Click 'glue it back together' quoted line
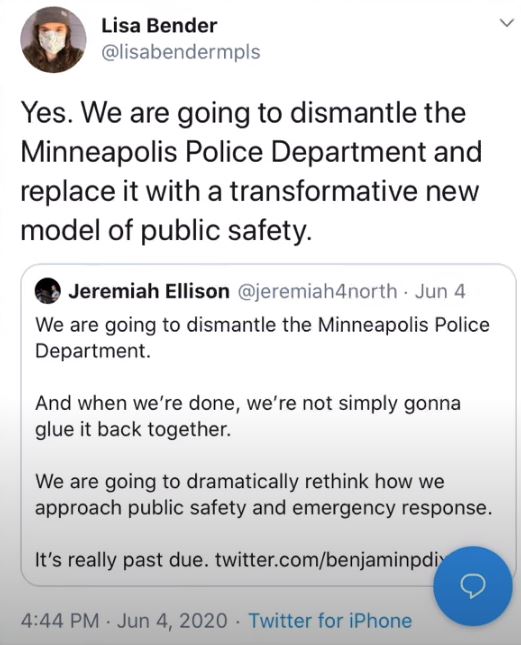 pos(133,429)
